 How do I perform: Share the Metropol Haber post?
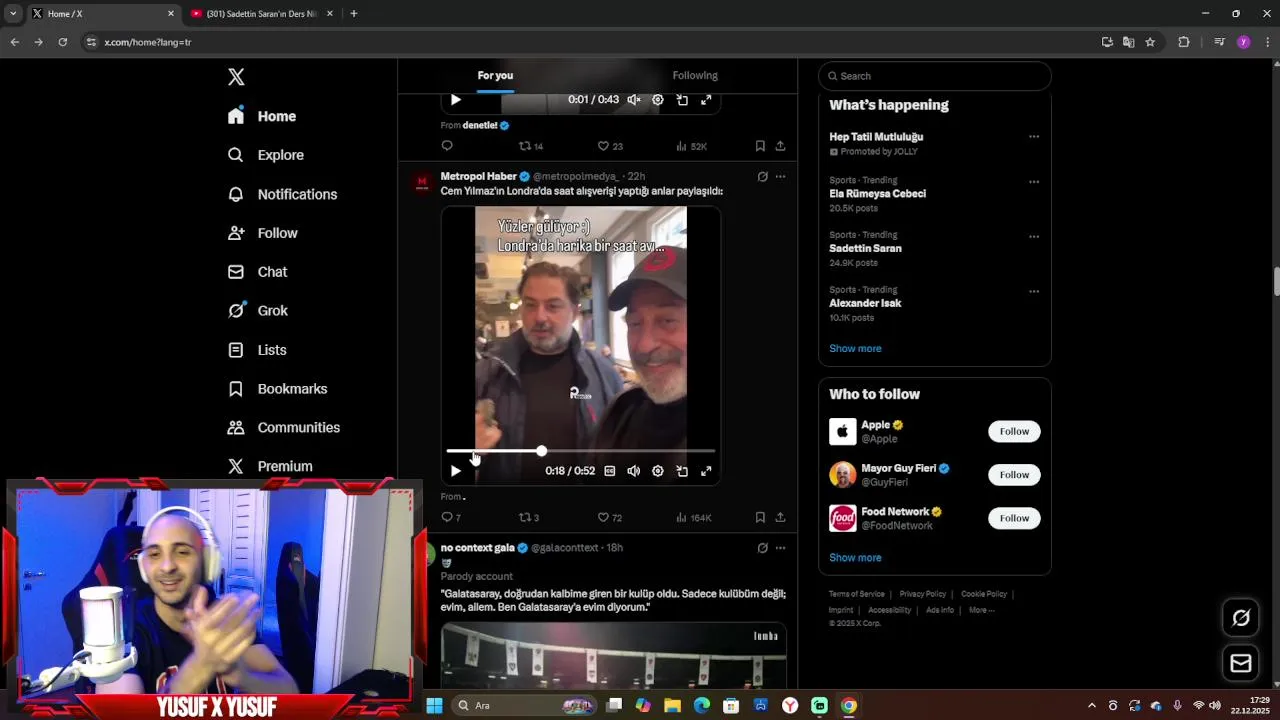point(780,517)
